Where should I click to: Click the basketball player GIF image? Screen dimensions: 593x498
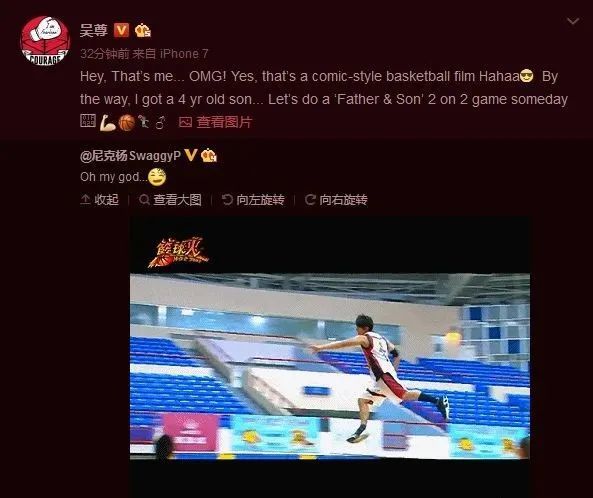[330, 357]
